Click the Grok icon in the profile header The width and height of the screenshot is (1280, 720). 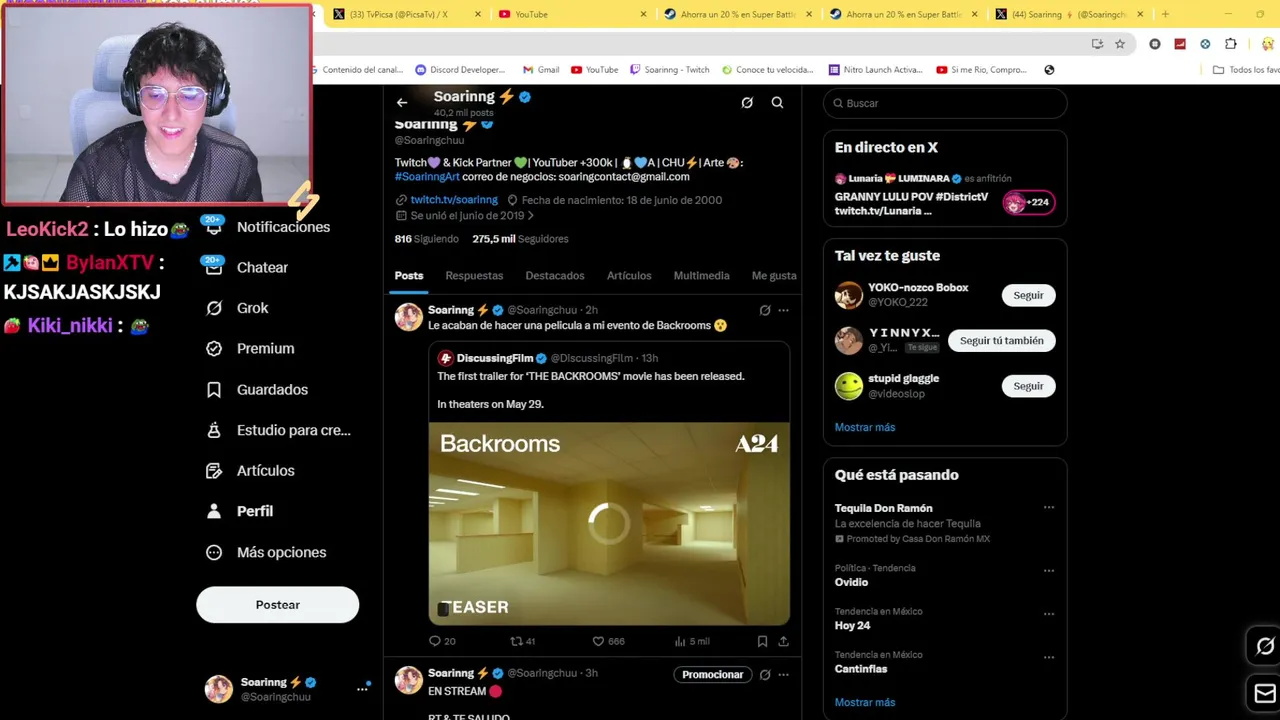coord(747,102)
